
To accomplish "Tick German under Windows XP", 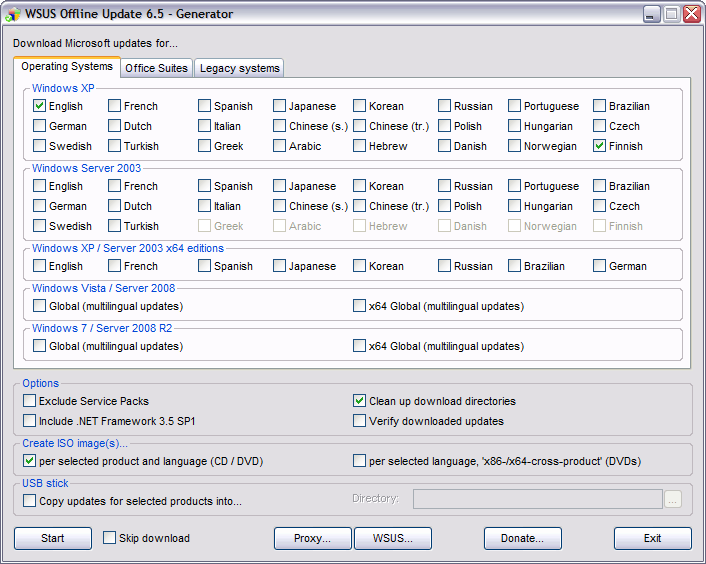I will (39, 126).
